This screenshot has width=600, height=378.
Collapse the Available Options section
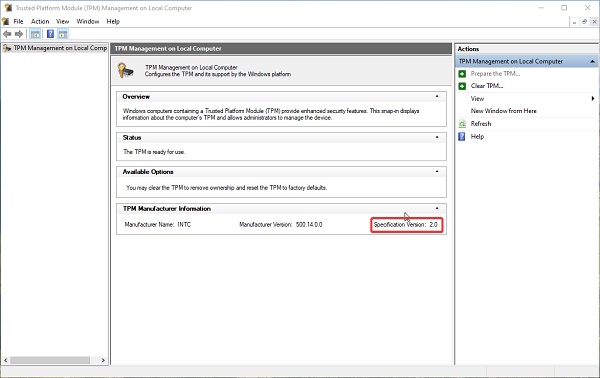[x=437, y=172]
